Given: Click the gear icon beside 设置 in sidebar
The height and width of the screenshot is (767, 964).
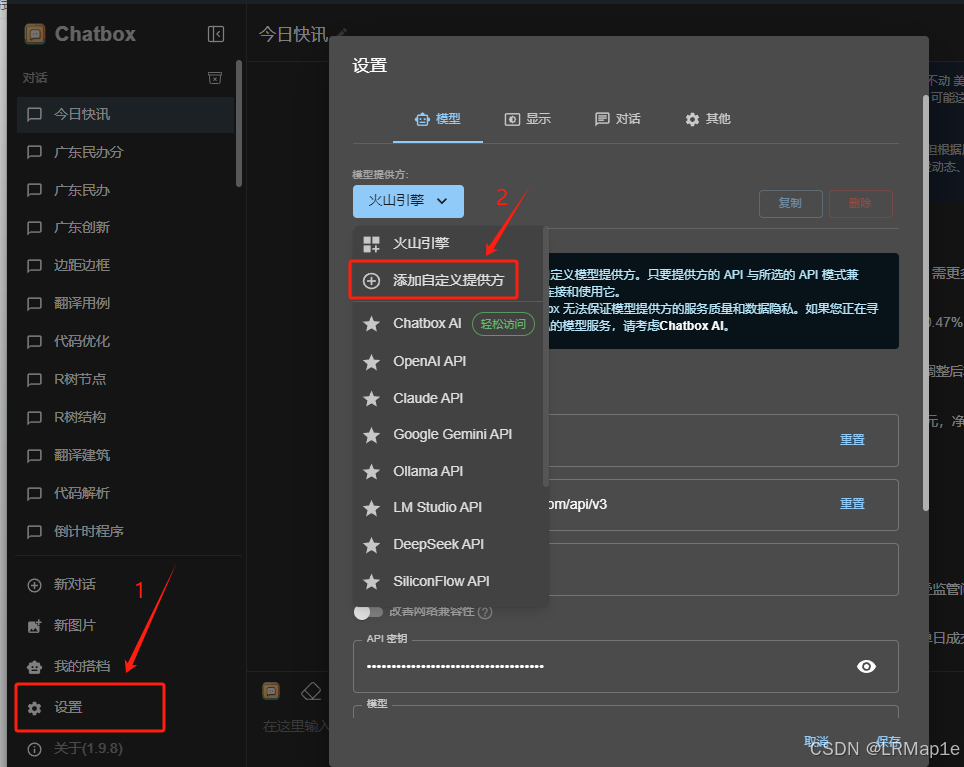Looking at the screenshot, I should [34, 708].
